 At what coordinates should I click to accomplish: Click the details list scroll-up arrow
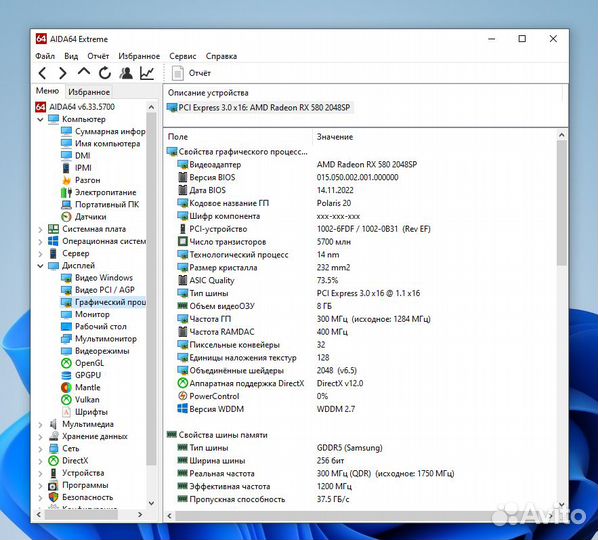click(561, 135)
